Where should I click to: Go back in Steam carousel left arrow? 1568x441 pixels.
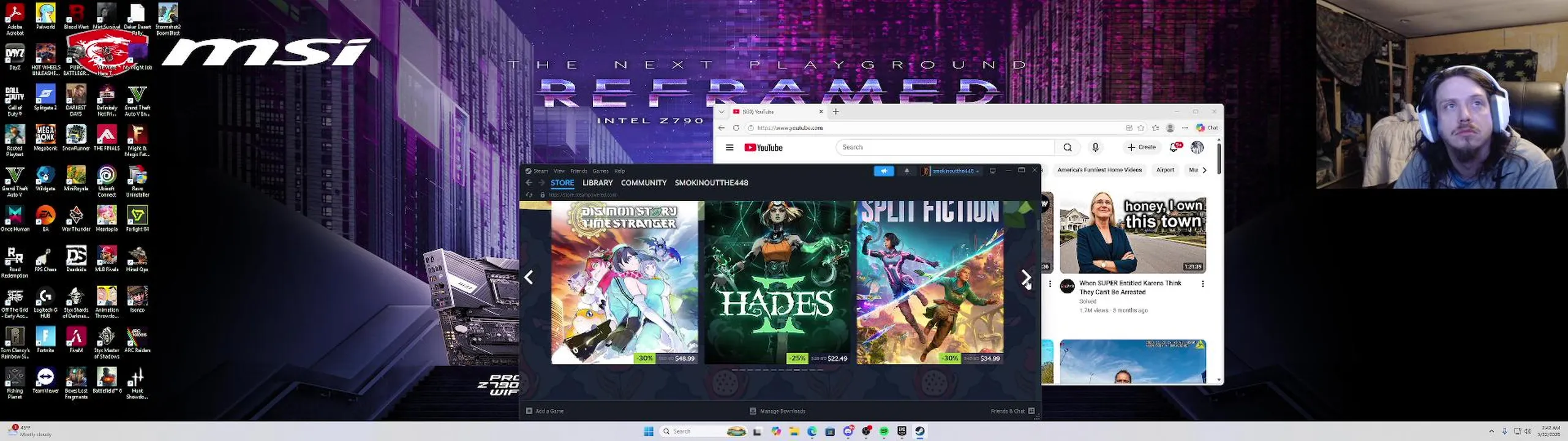pos(529,277)
